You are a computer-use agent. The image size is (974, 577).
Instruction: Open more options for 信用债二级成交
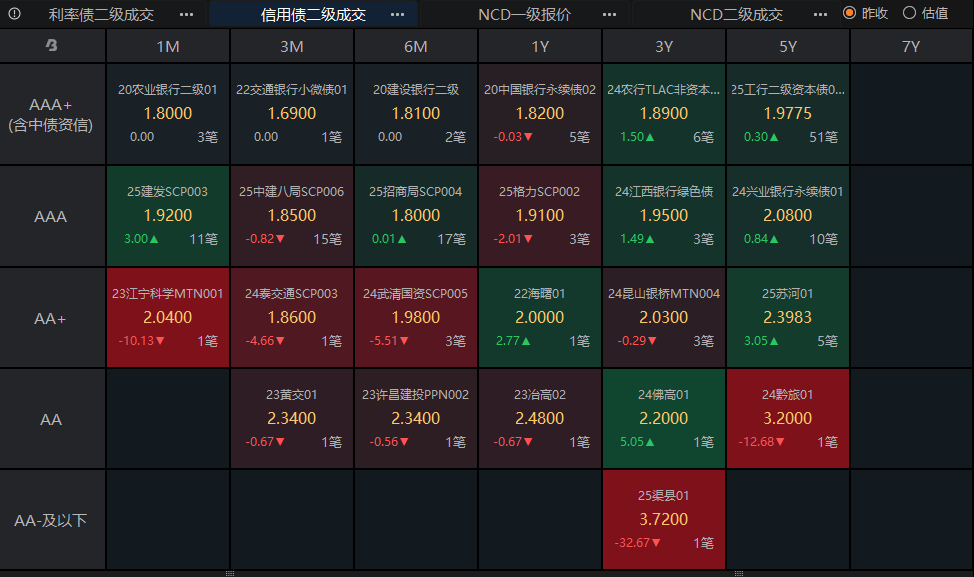(398, 14)
